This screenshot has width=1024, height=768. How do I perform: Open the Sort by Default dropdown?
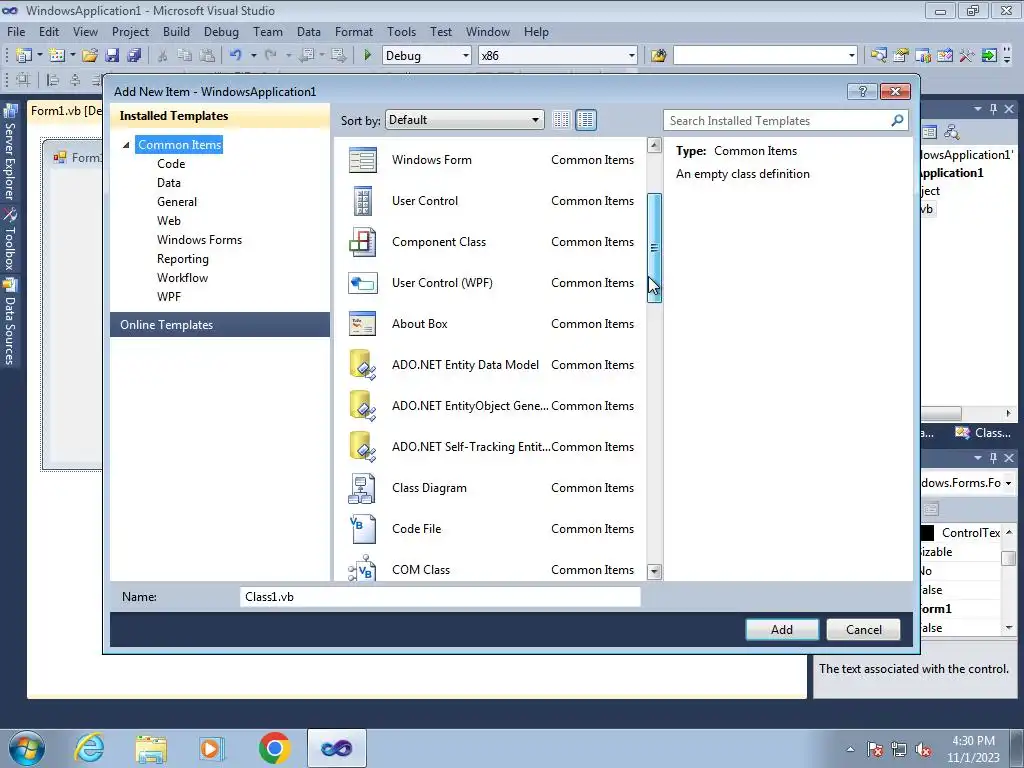(x=464, y=120)
